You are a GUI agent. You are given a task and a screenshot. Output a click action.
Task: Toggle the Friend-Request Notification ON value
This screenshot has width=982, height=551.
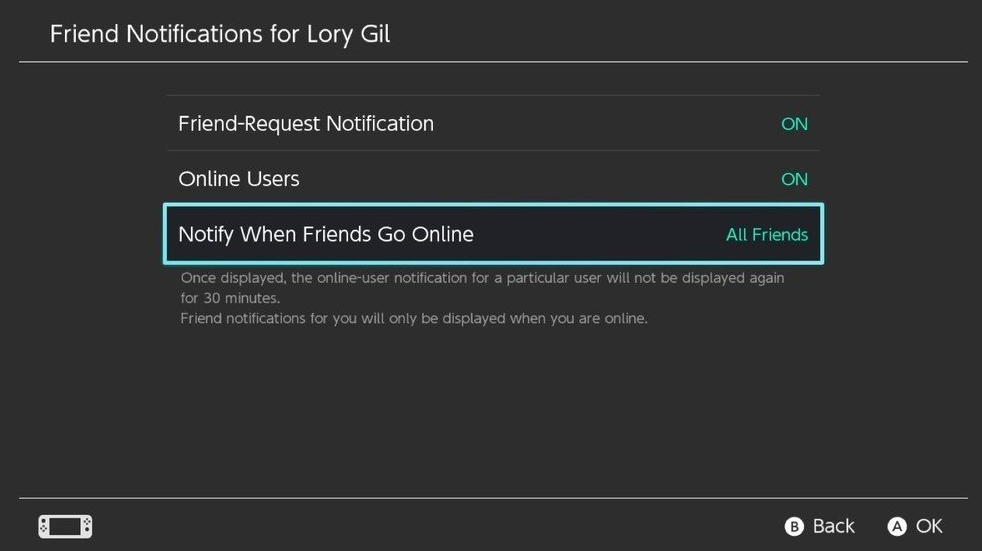pos(794,124)
